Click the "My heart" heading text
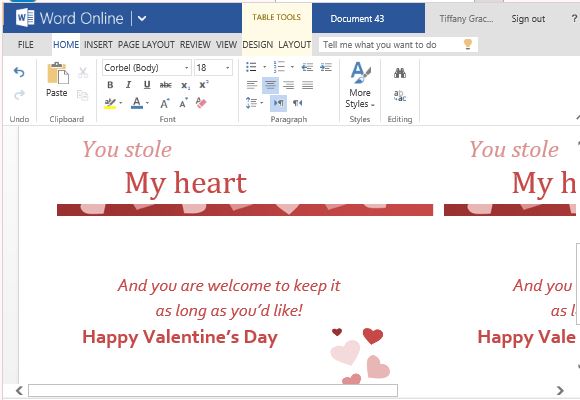This screenshot has height=400, width=580. (186, 184)
